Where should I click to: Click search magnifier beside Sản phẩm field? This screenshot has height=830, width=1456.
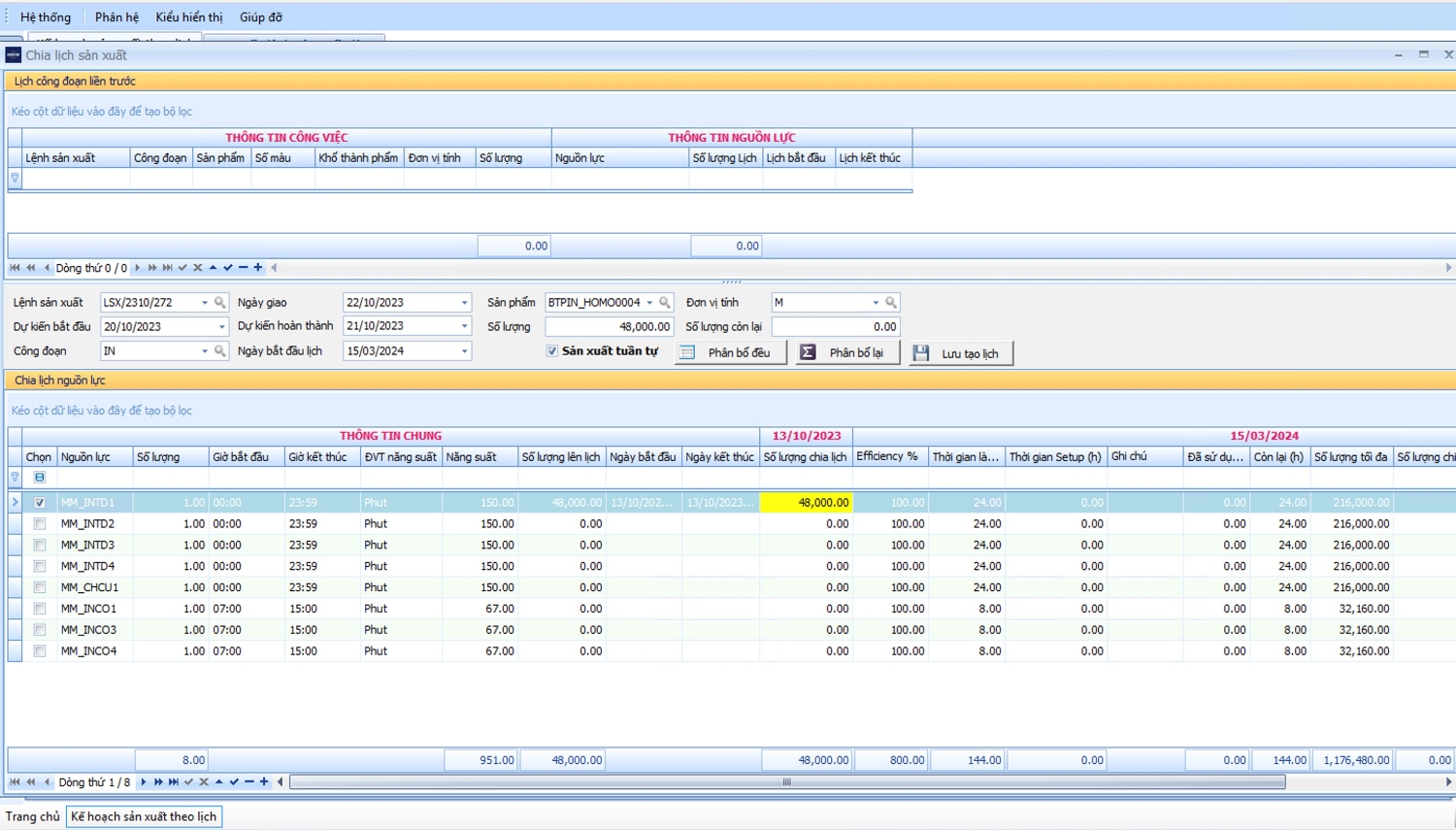tap(665, 303)
